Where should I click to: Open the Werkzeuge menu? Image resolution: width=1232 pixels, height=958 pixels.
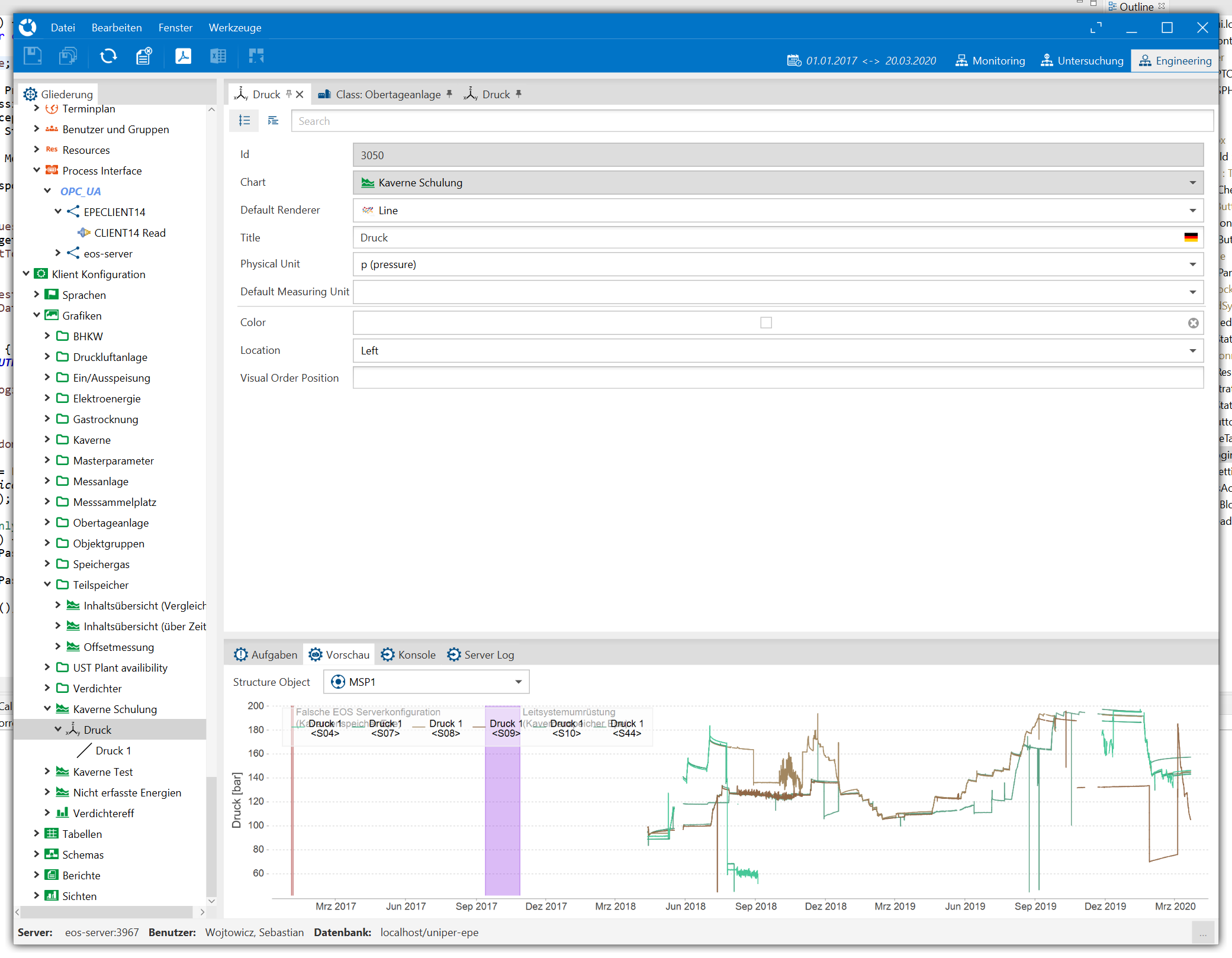[234, 28]
